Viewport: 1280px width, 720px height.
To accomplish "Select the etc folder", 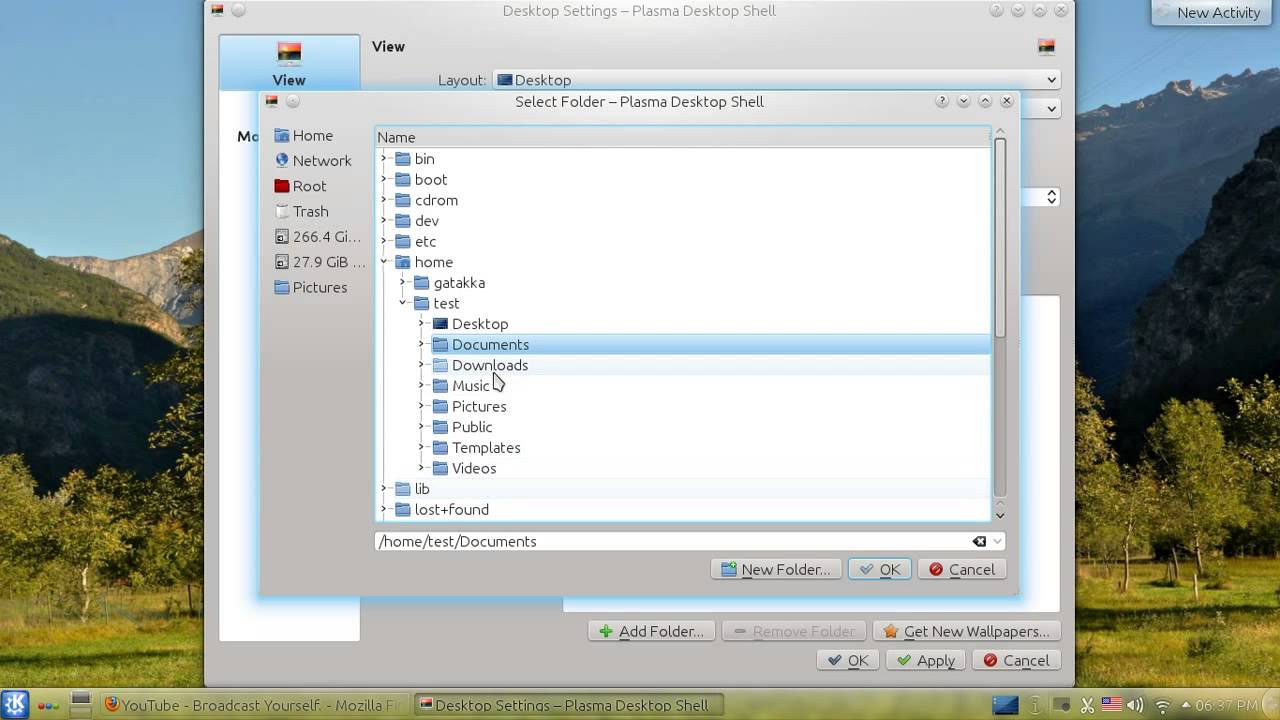I will [x=416, y=241].
